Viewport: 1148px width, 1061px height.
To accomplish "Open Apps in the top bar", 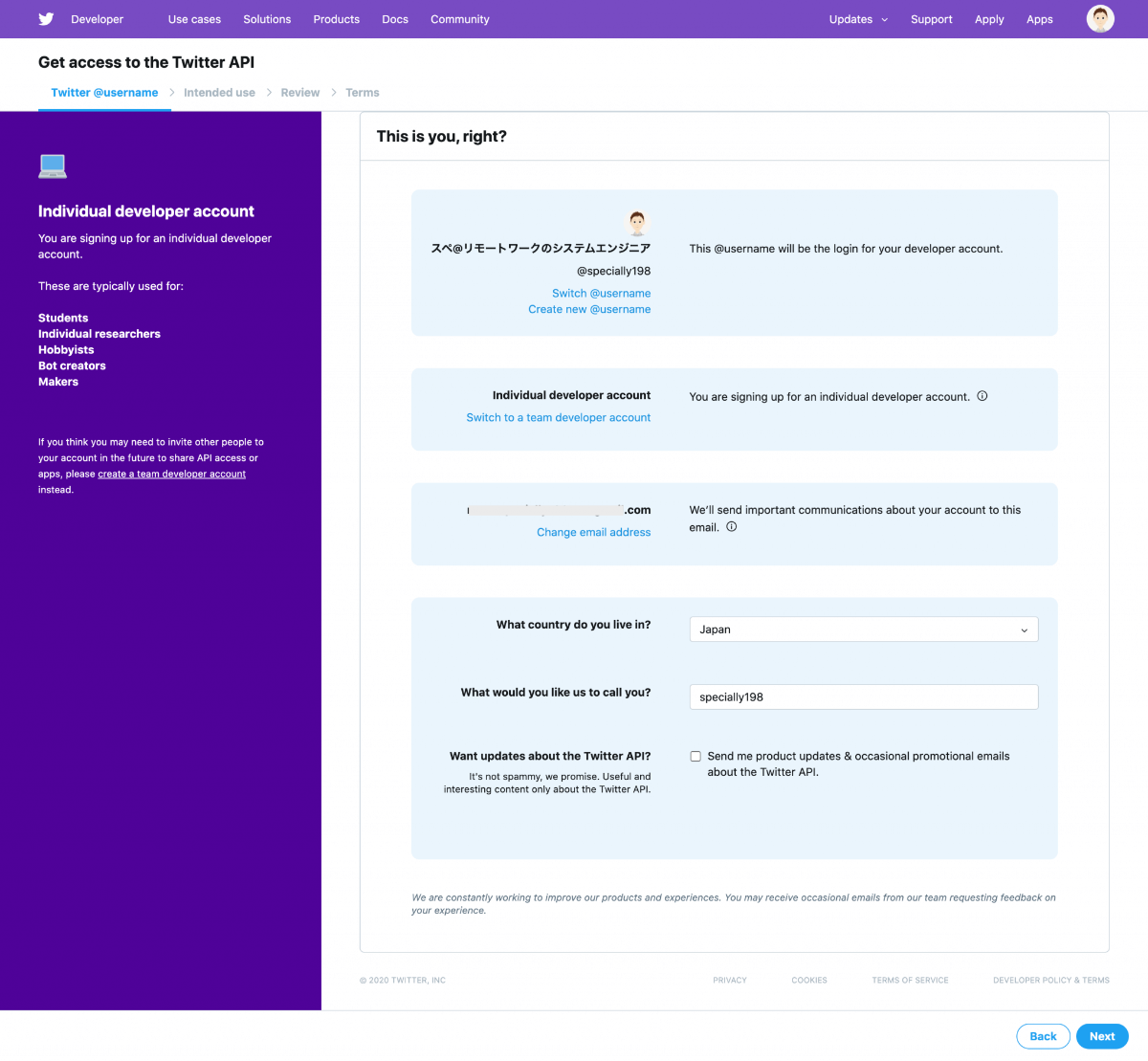I will coord(1040,19).
